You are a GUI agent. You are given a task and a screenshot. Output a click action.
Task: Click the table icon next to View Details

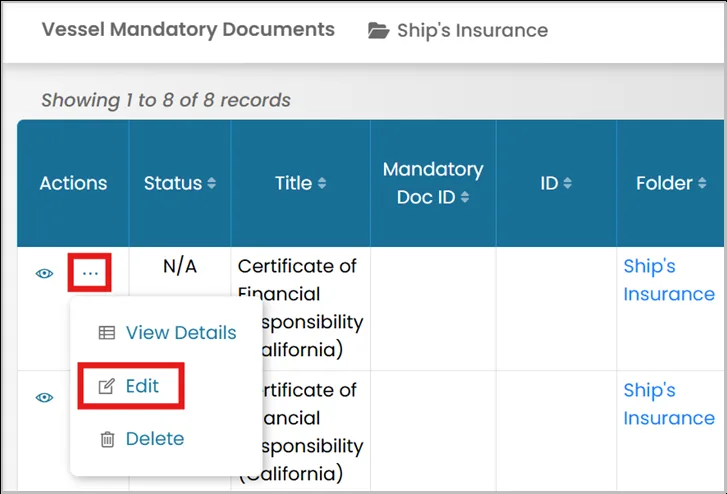click(x=107, y=333)
